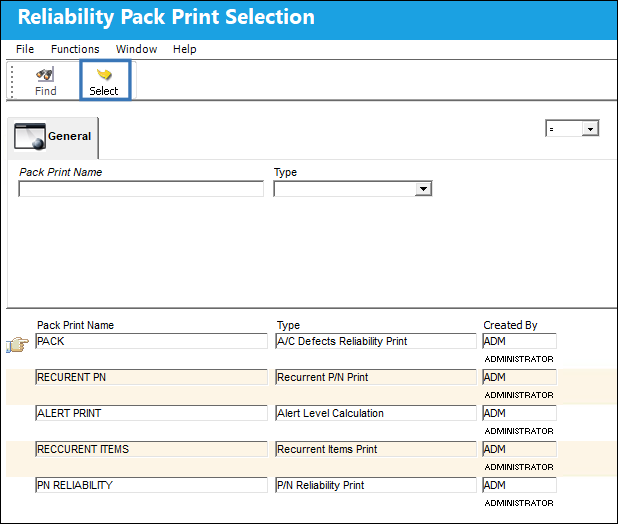618x524 pixels.
Task: Click ADM Created By in PN RELIABILITY row
Action: point(519,485)
